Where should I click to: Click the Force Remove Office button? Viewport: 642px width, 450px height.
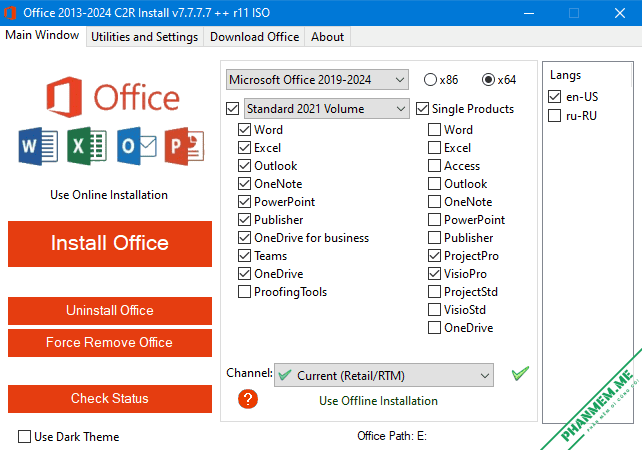click(x=110, y=343)
